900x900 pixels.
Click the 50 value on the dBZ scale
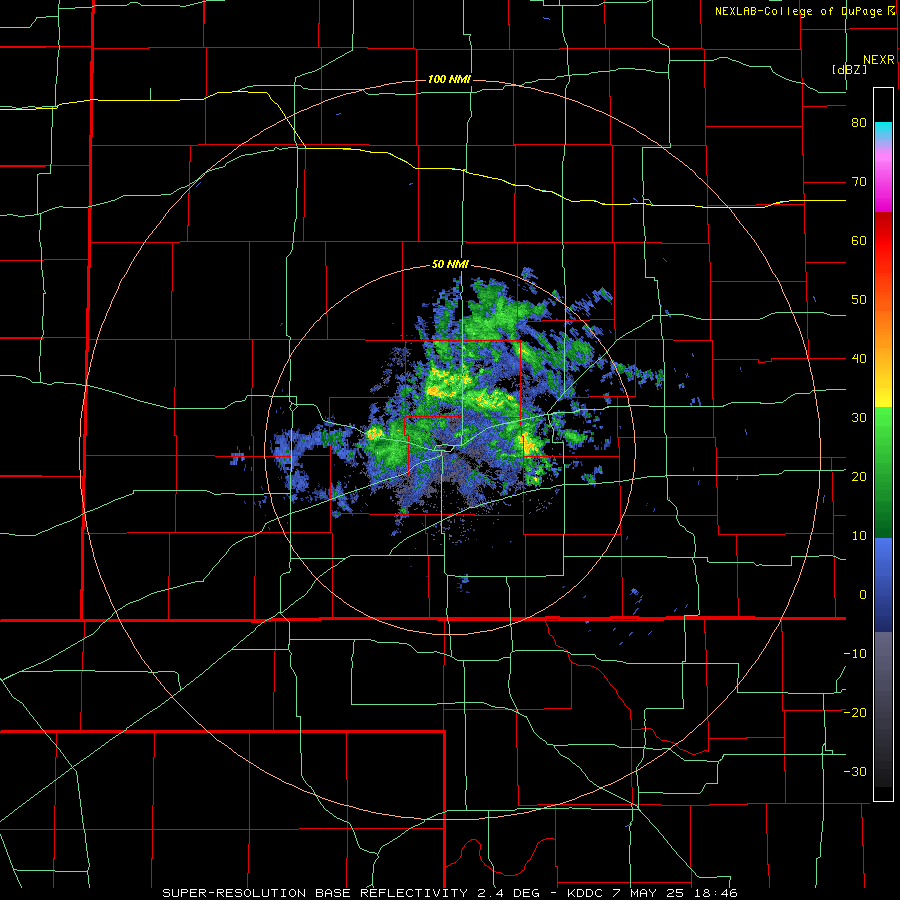(x=859, y=300)
